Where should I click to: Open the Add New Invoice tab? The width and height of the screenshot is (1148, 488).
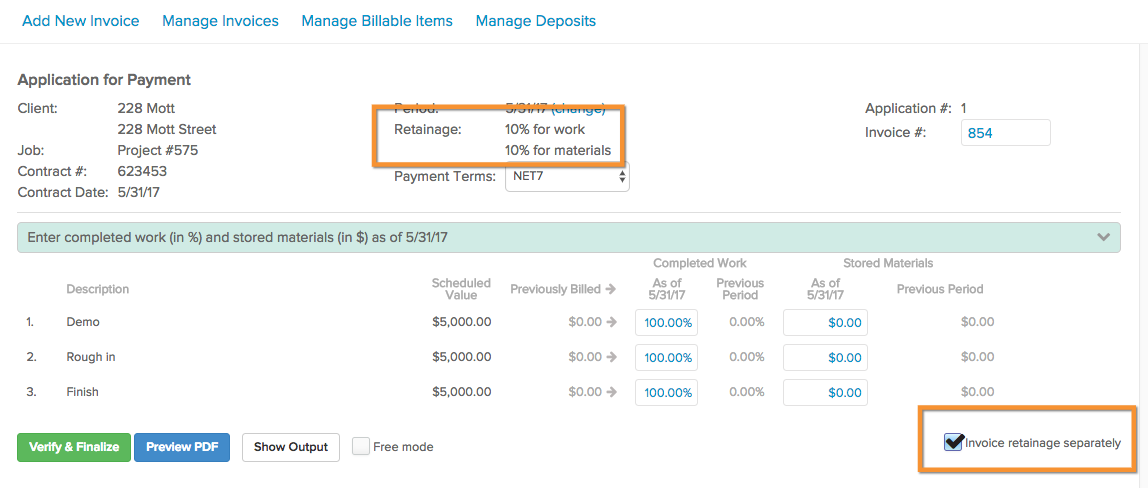point(81,21)
